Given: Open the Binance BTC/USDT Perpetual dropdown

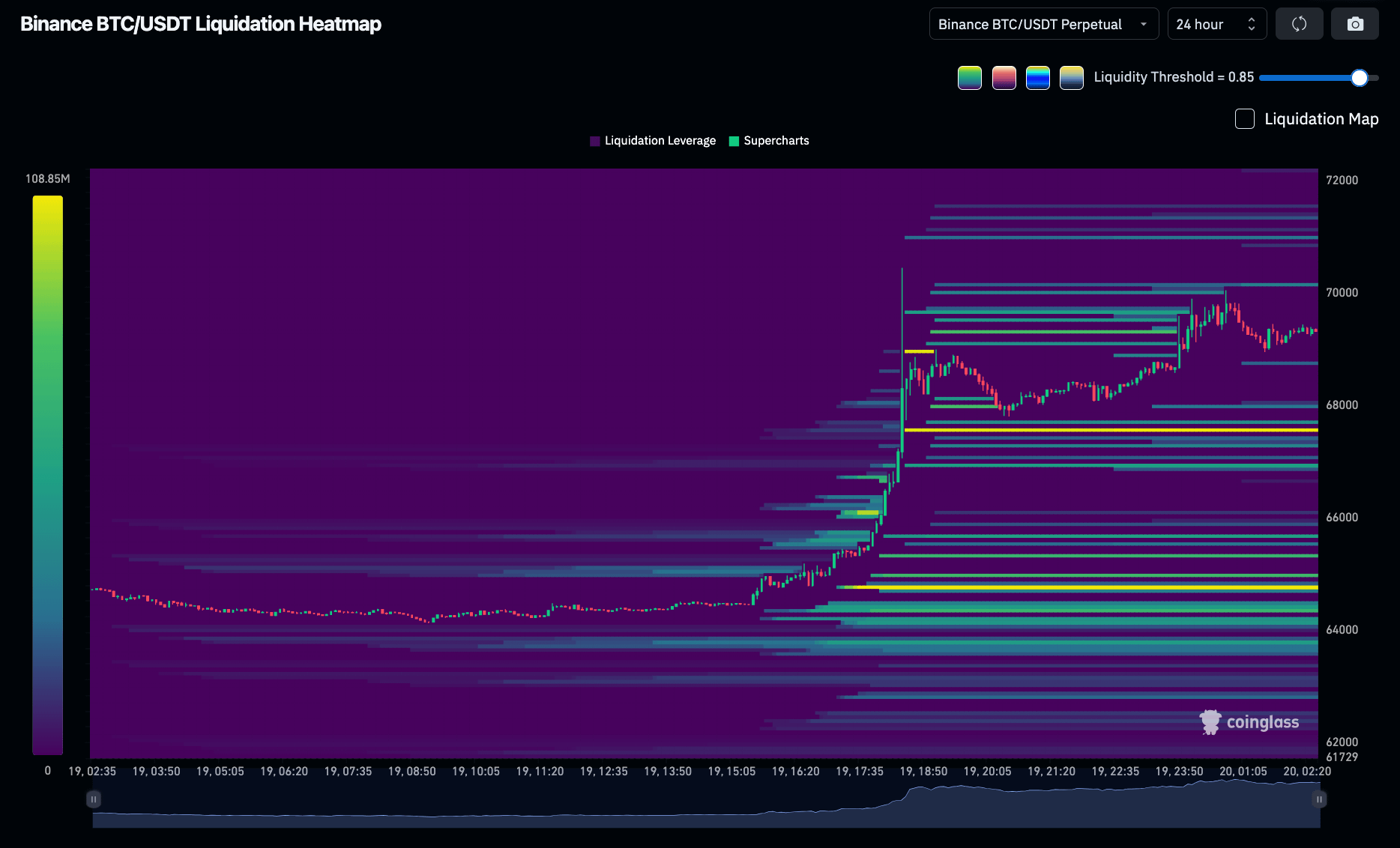Looking at the screenshot, I should (1044, 24).
